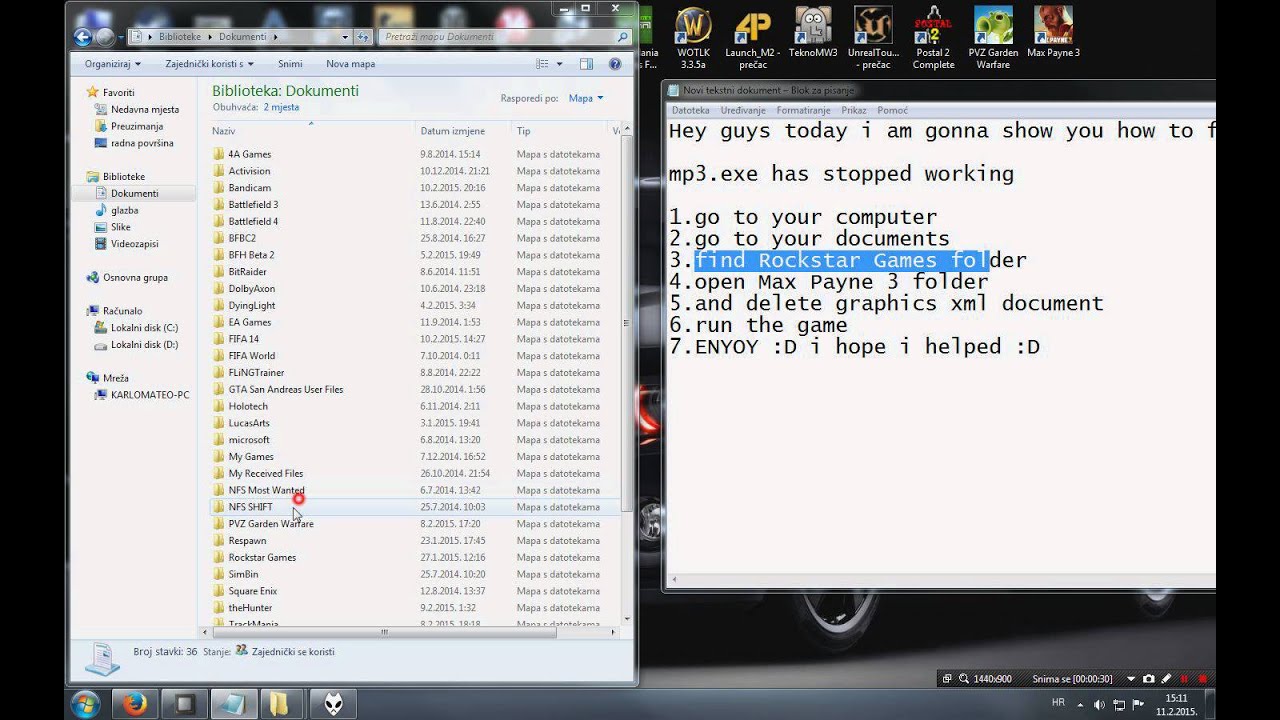Refresh the Dokumenti folder view
The height and width of the screenshot is (720, 1280).
click(x=362, y=37)
